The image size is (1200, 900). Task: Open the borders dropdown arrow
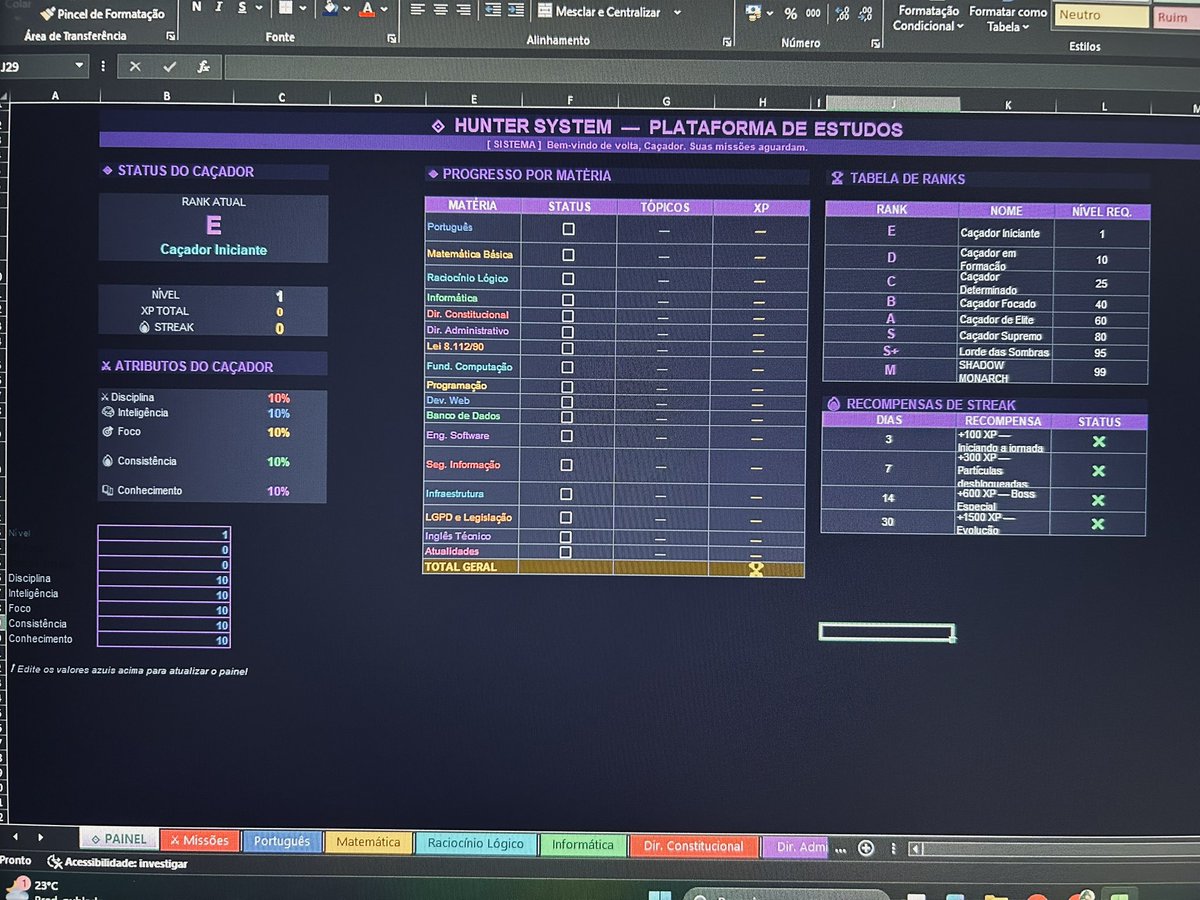pos(303,9)
